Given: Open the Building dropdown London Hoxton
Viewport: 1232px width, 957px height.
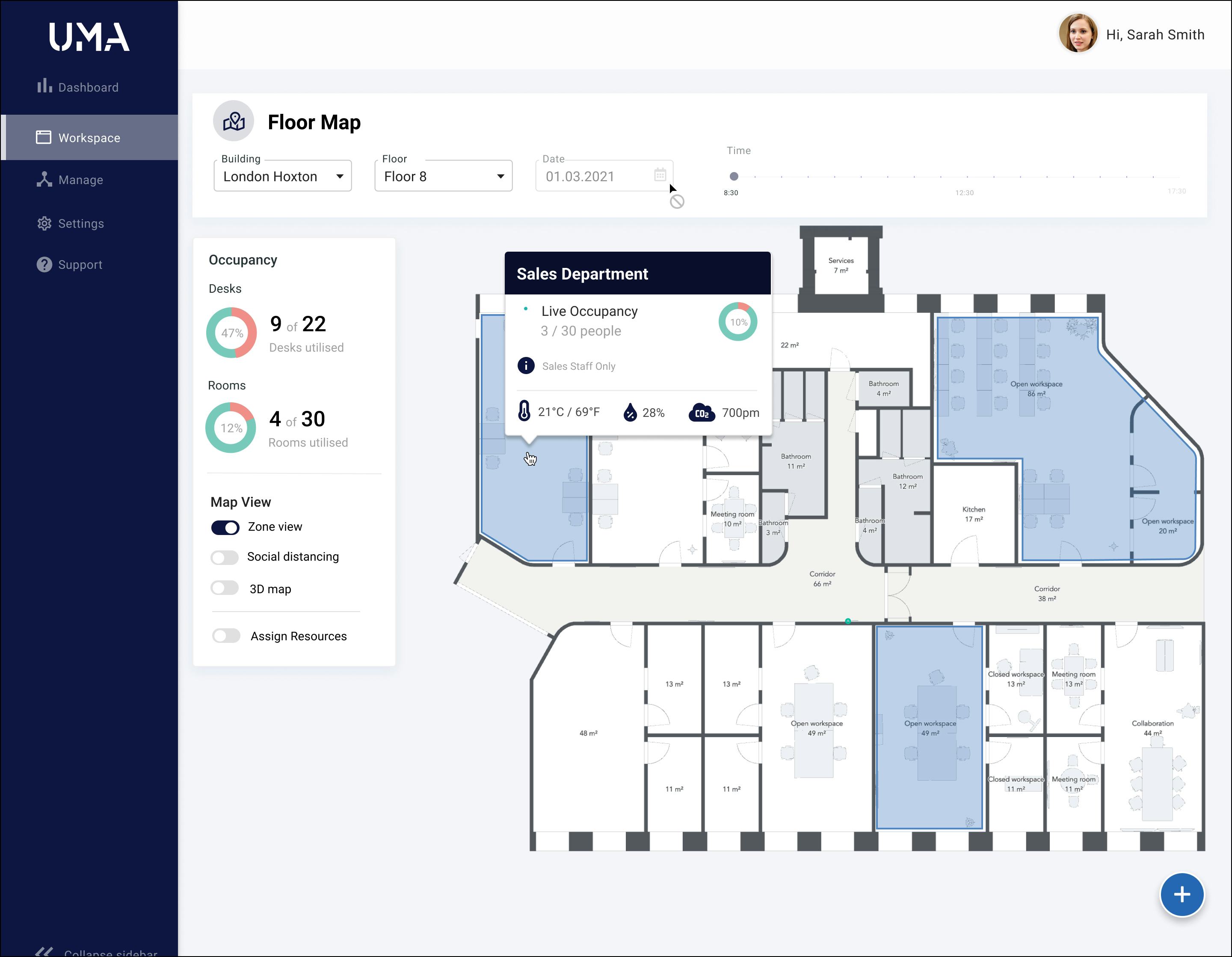Looking at the screenshot, I should pyautogui.click(x=283, y=176).
